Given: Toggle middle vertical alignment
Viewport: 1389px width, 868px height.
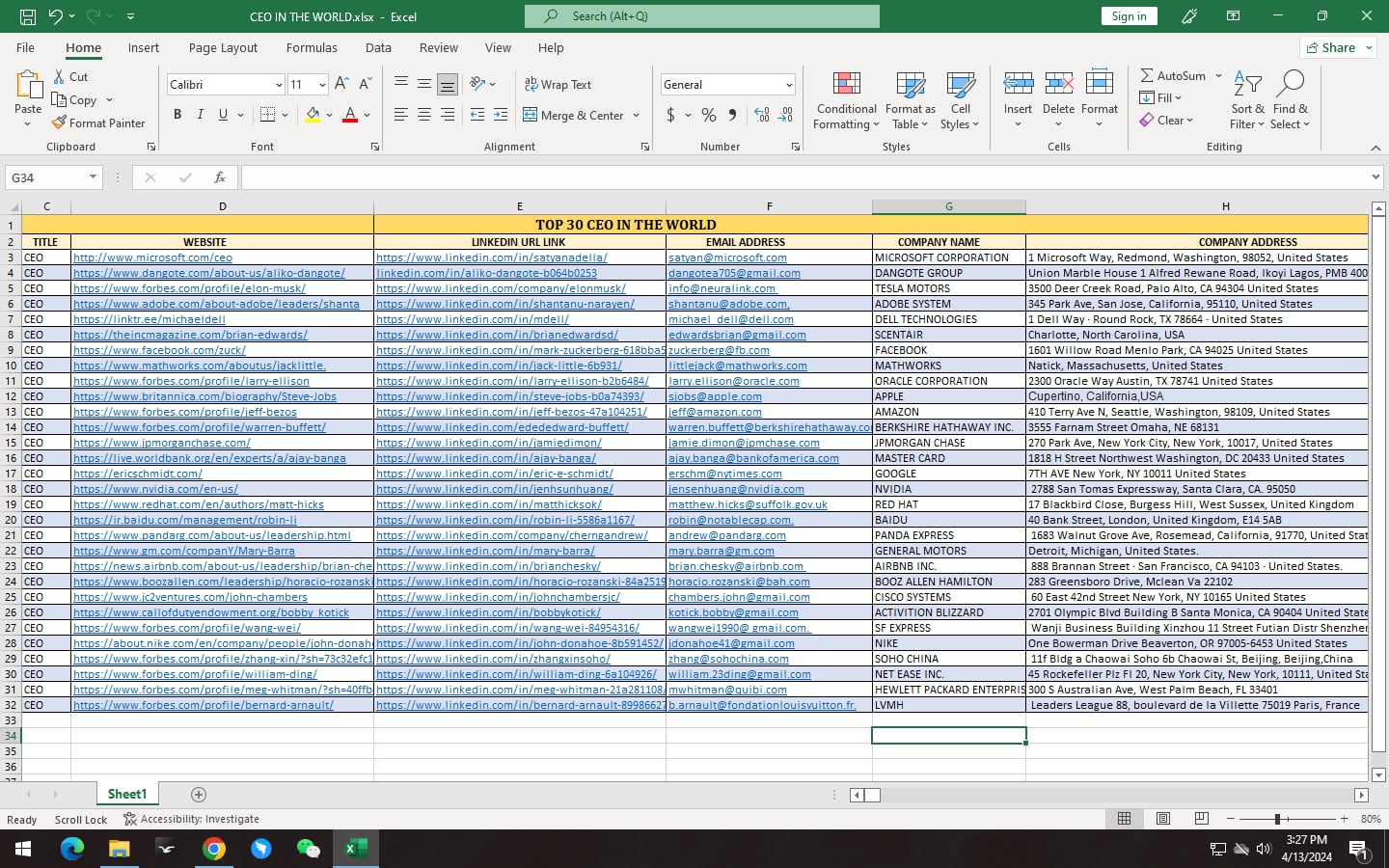Looking at the screenshot, I should tap(424, 84).
